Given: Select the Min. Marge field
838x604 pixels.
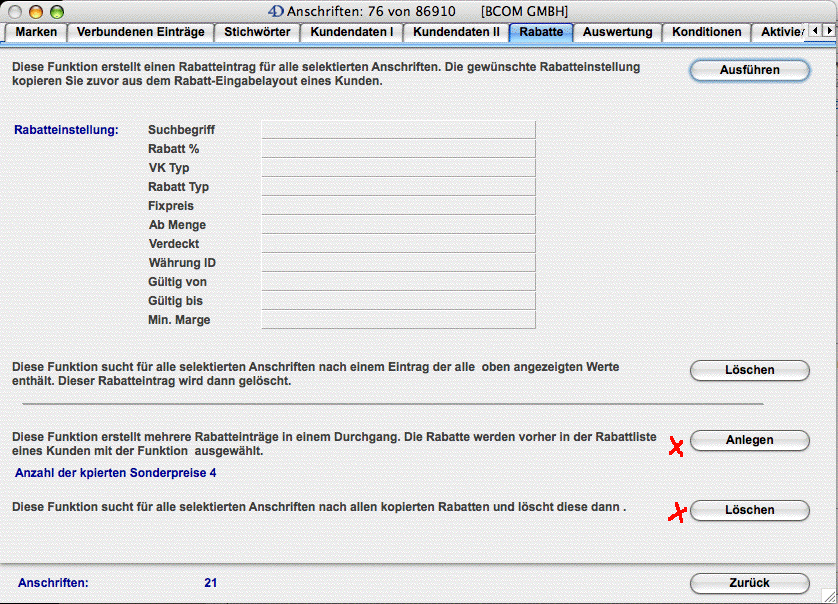Looking at the screenshot, I should 398,320.
